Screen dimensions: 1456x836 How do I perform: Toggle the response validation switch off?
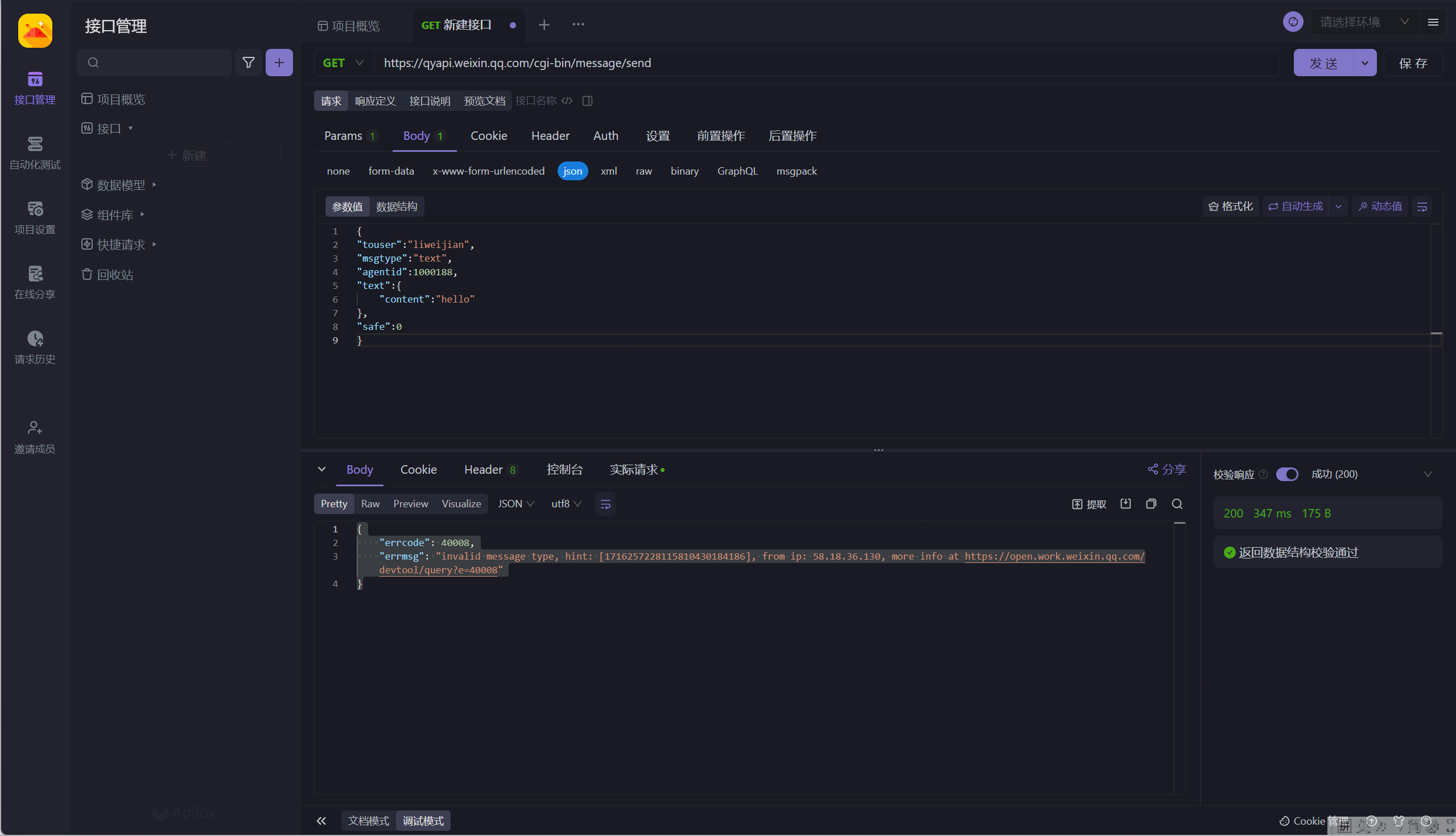coord(1286,474)
